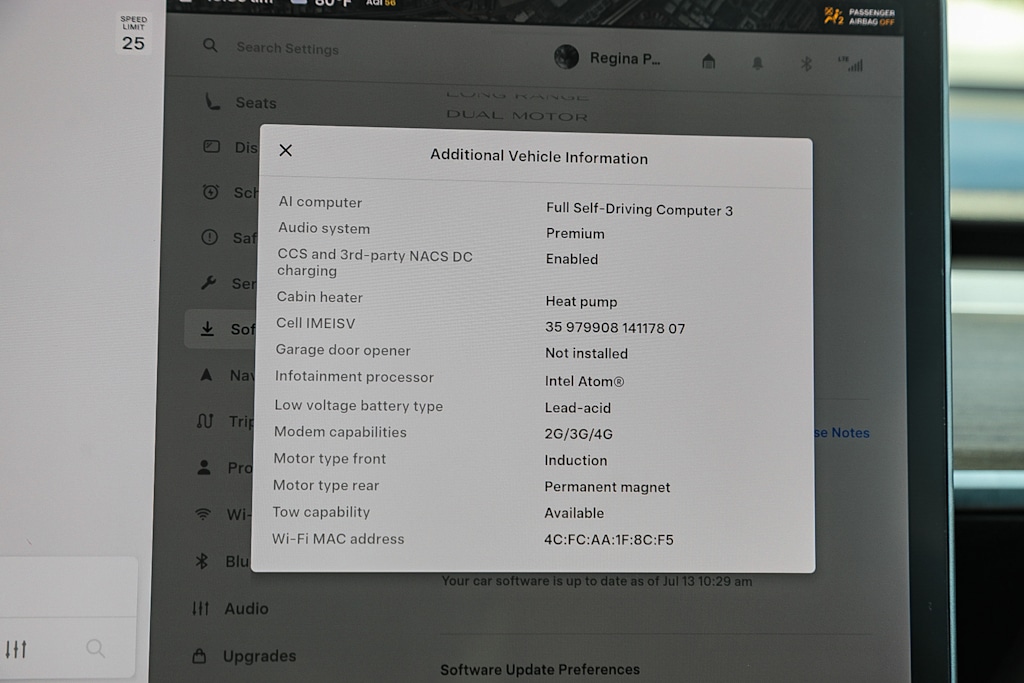Tap the Trips route icon

tap(204, 421)
